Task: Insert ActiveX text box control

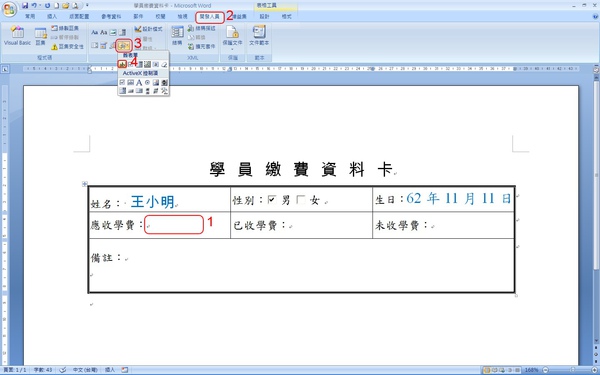Action: pos(130,82)
